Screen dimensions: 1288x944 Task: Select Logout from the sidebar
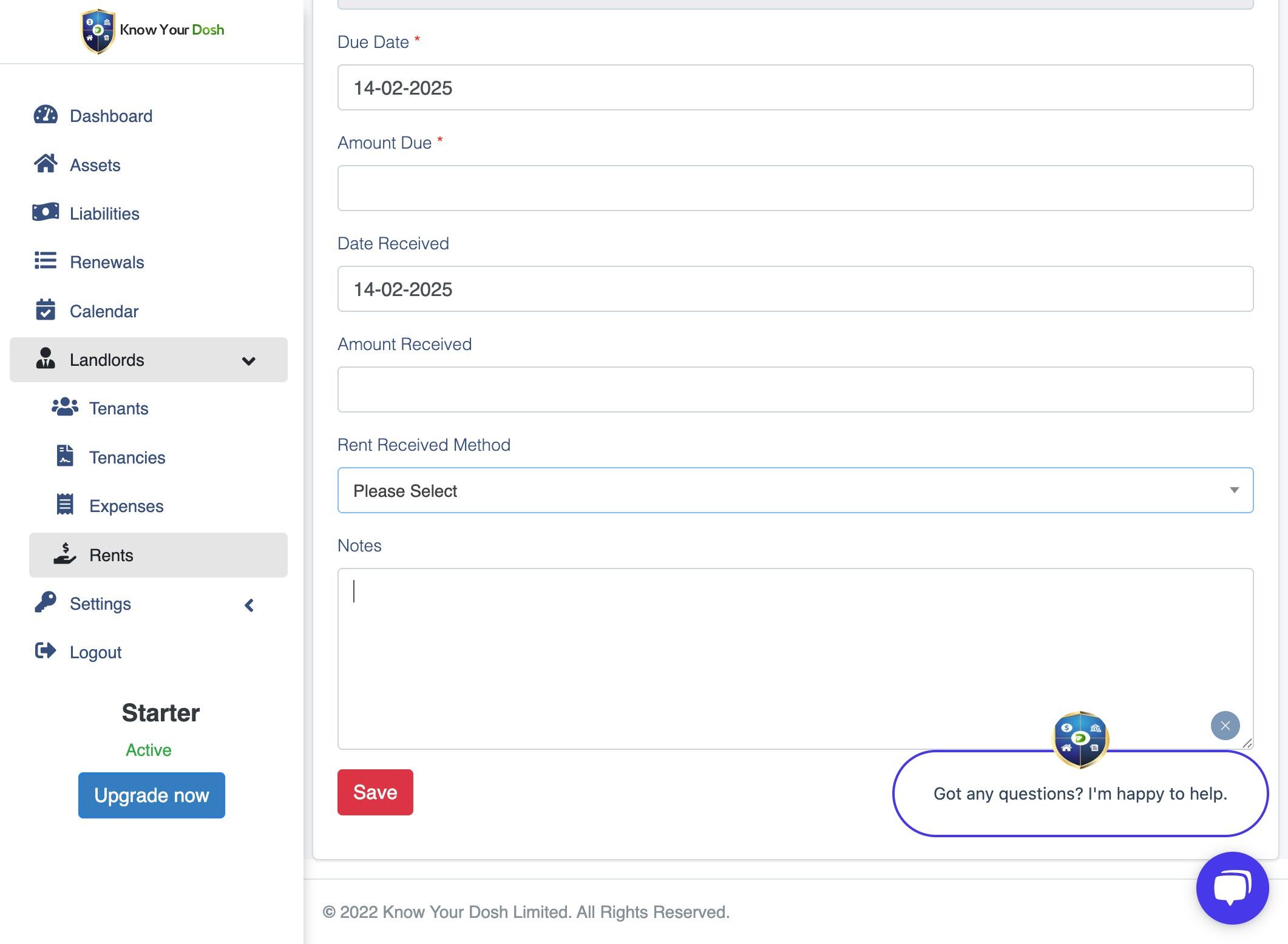[x=95, y=652]
